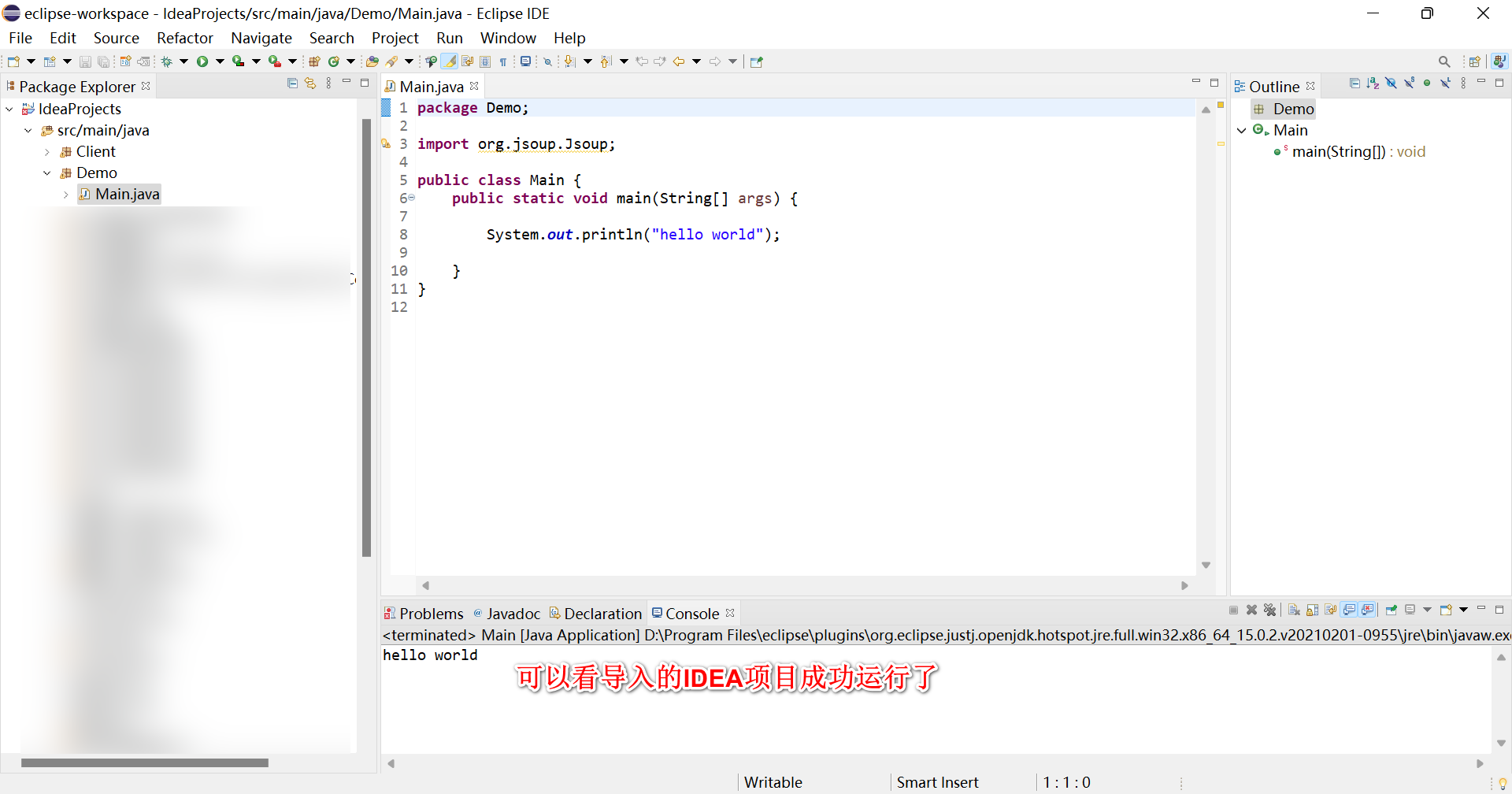Switch to the Problems tab
This screenshot has width=1512, height=794.
pos(424,614)
